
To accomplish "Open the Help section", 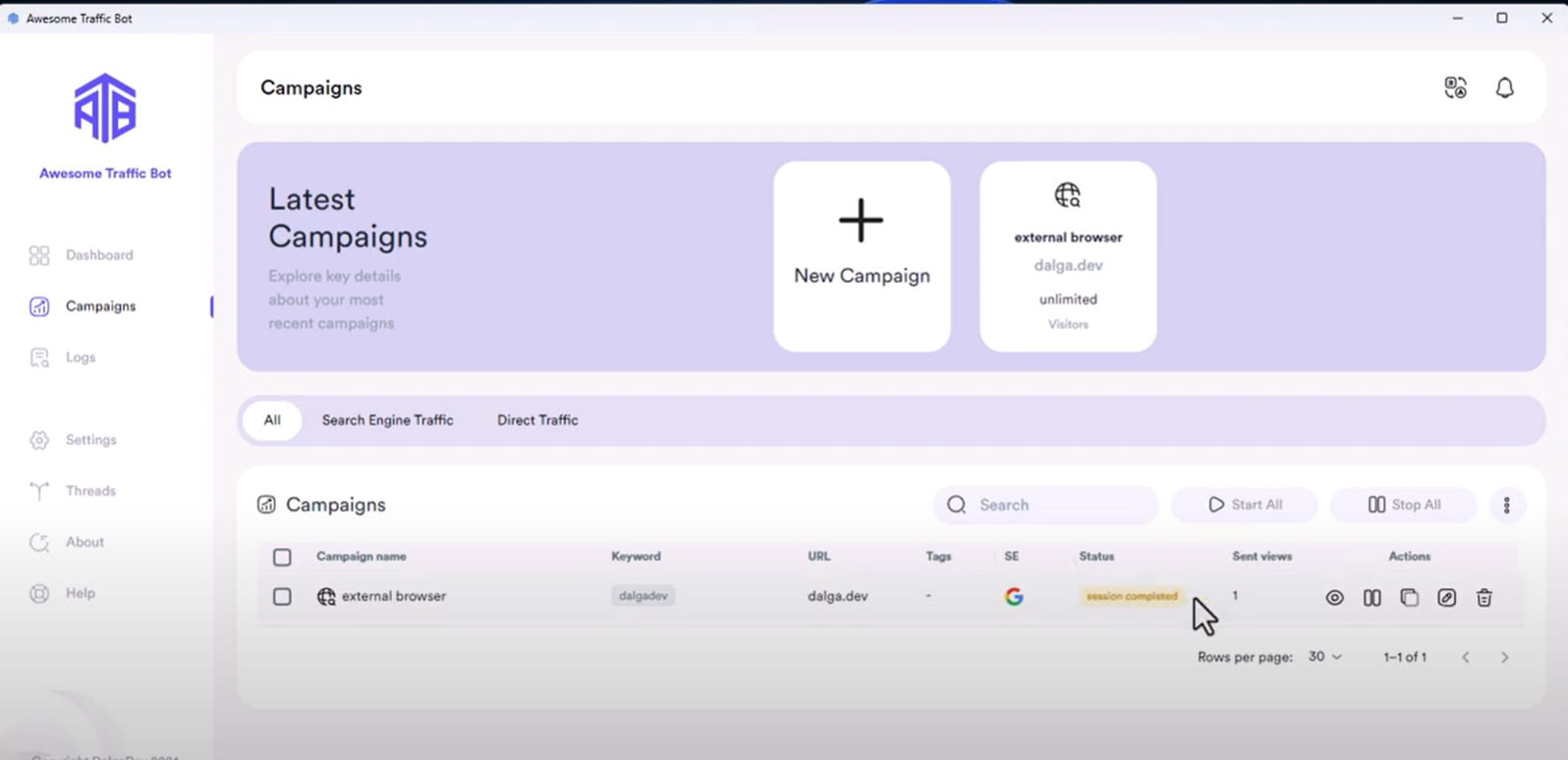I will pos(63,593).
